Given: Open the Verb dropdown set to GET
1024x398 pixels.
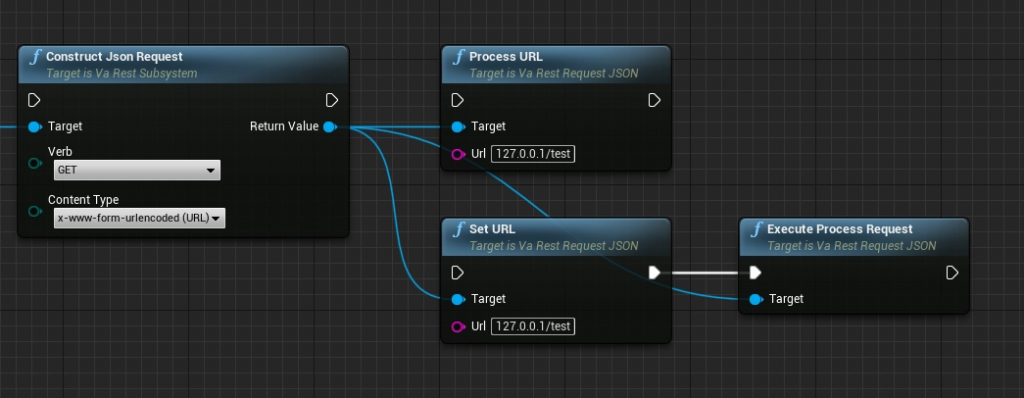Looking at the screenshot, I should [x=137, y=170].
